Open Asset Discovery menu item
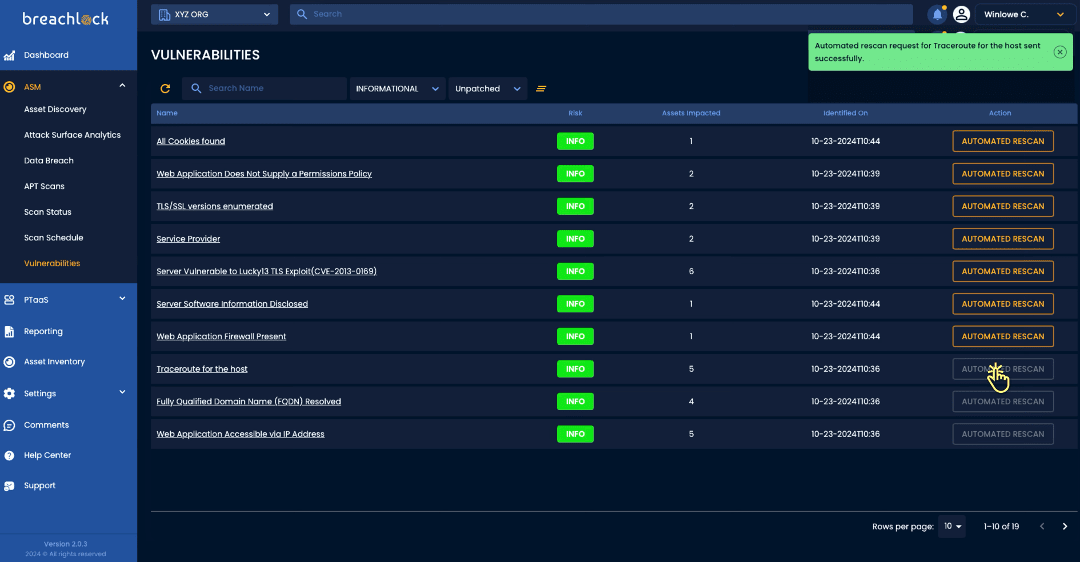 tap(55, 110)
